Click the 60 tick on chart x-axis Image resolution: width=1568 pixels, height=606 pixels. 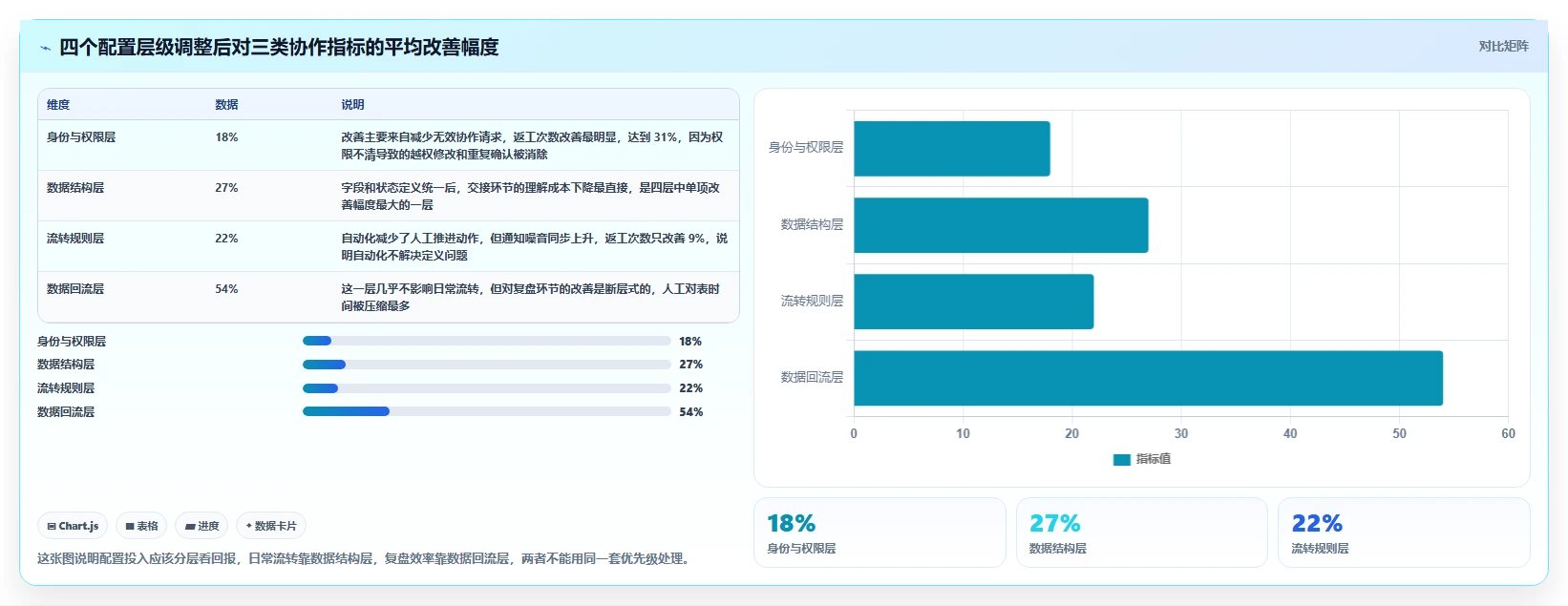1508,433
